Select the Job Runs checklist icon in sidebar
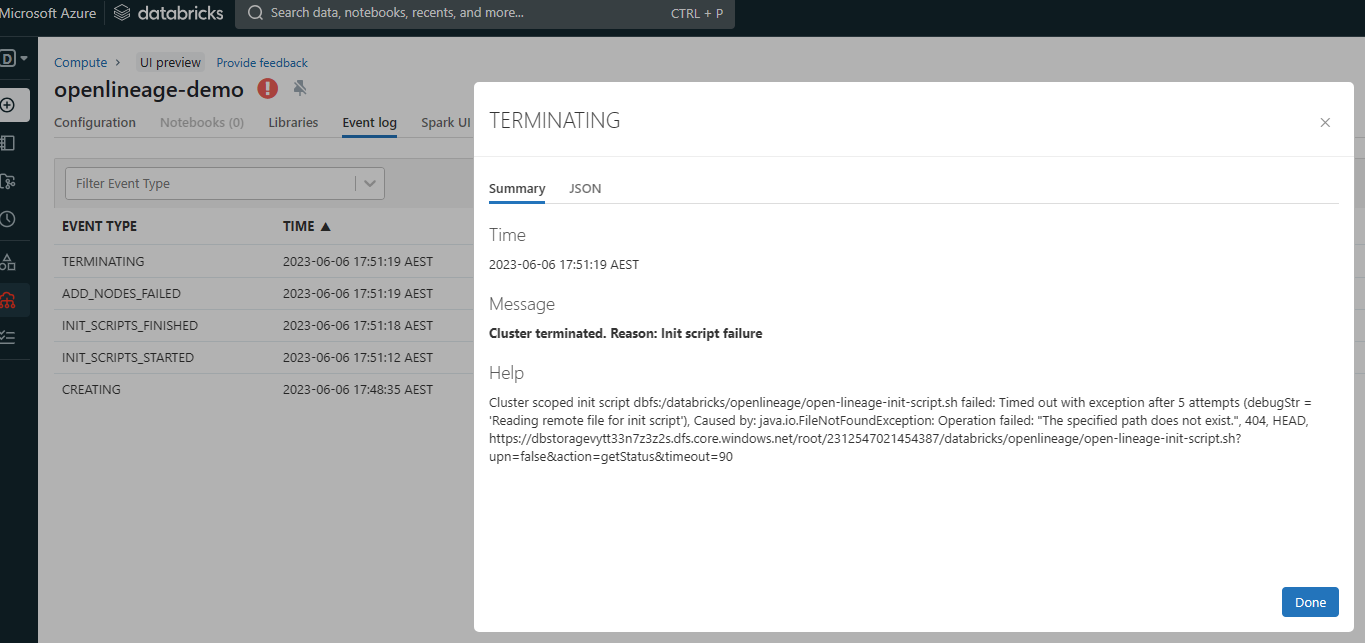Viewport: 1365px width, 643px height. click(15, 338)
